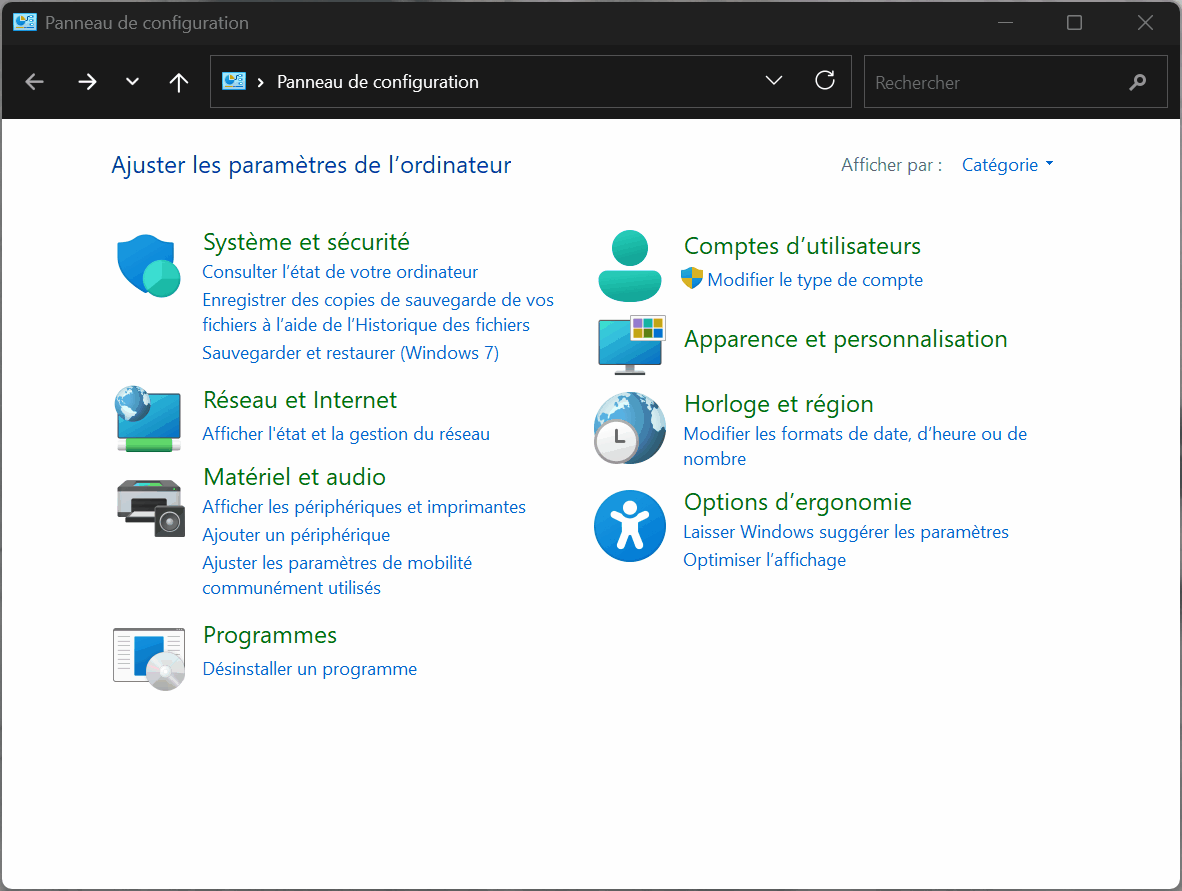Click the title bar Control Panel icon
The height and width of the screenshot is (891, 1182).
[x=25, y=23]
